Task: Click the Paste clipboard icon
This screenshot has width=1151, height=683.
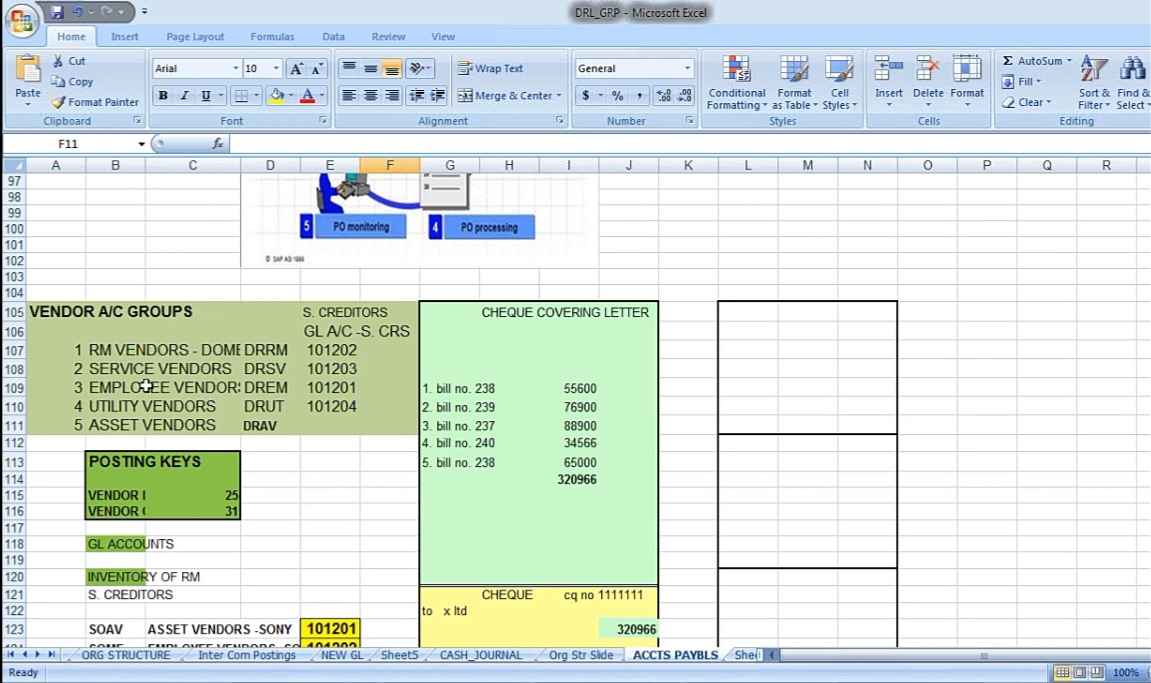Action: coord(28,71)
